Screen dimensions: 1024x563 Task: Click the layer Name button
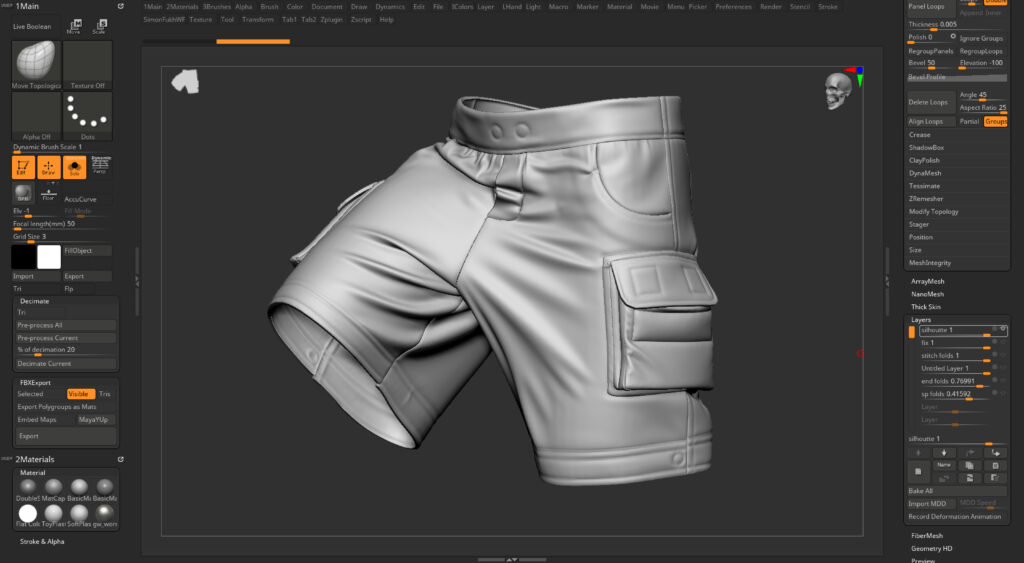944,465
